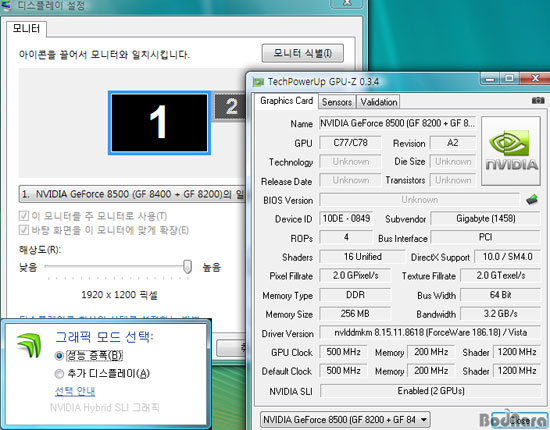Click the NVIDIA SLI Enabled (2 GPUs) field
550x430 pixels.
(x=430, y=391)
